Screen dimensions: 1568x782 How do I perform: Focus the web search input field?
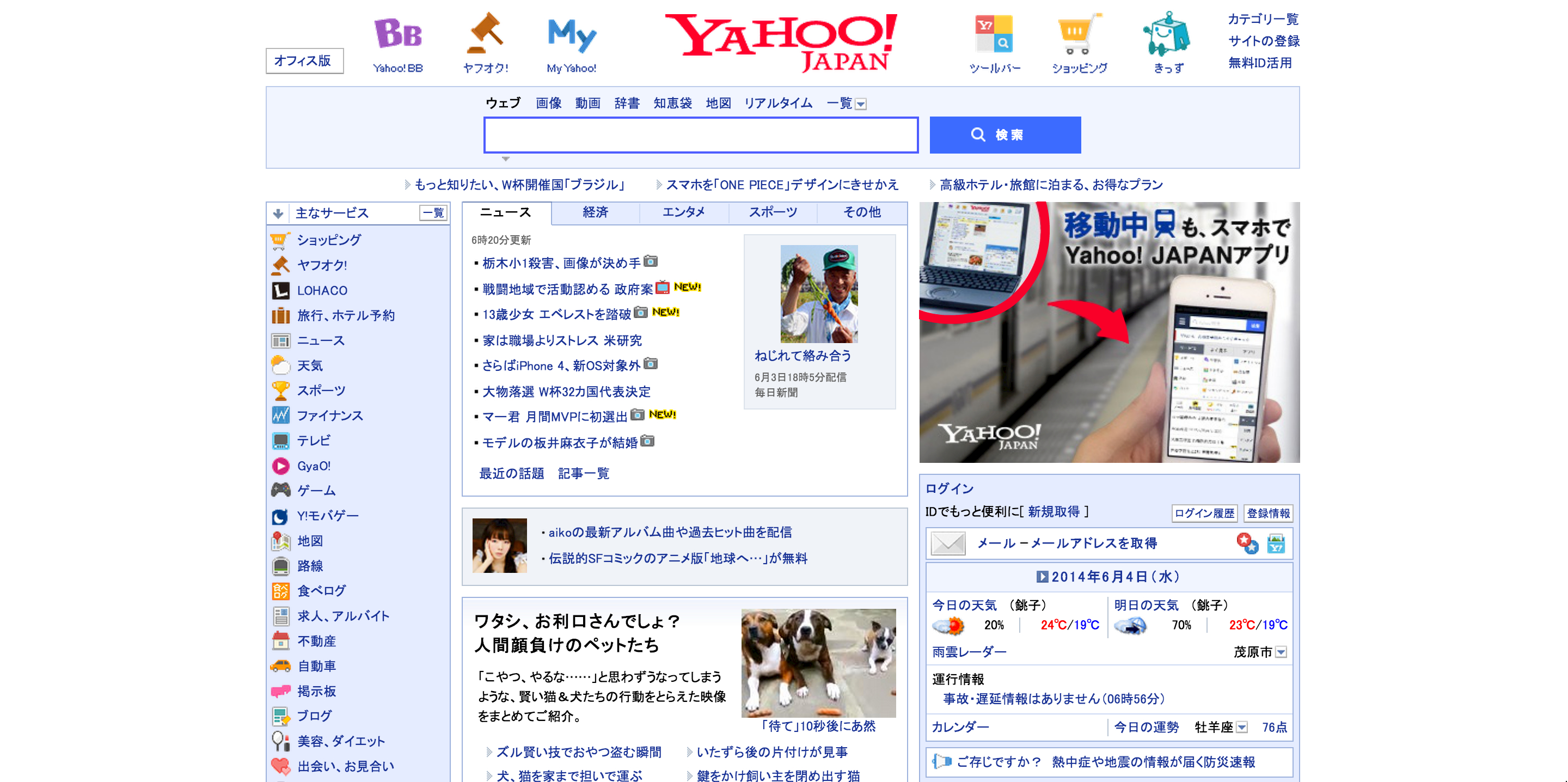click(x=700, y=135)
